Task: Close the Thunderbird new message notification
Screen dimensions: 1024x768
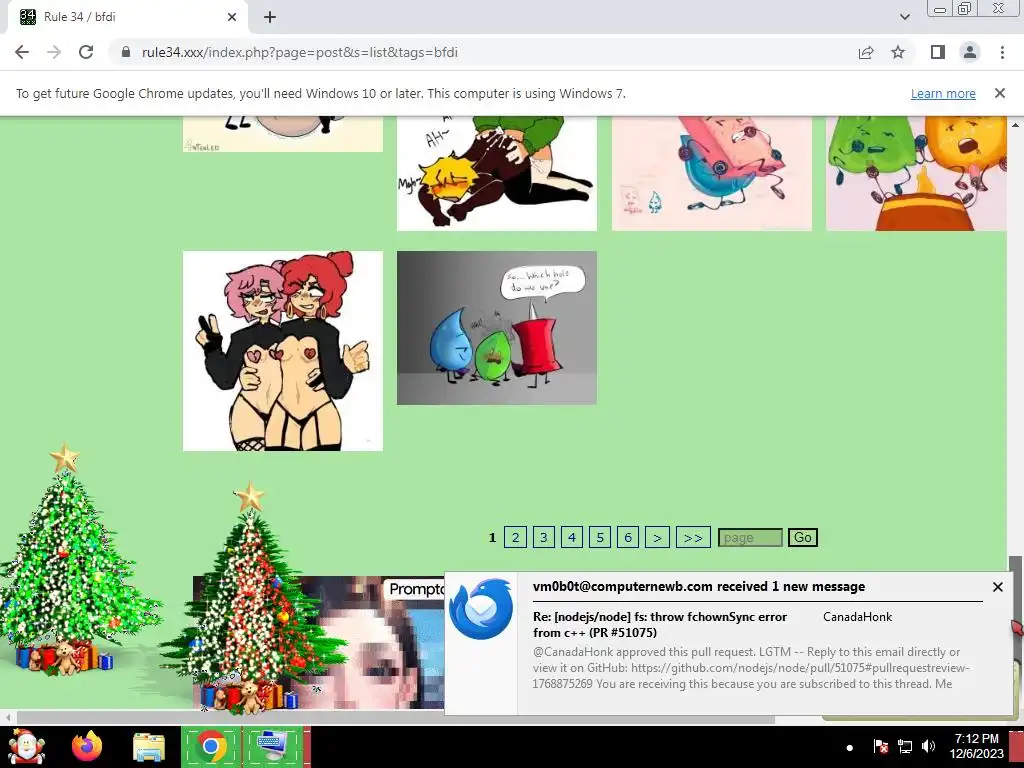Action: click(x=997, y=587)
